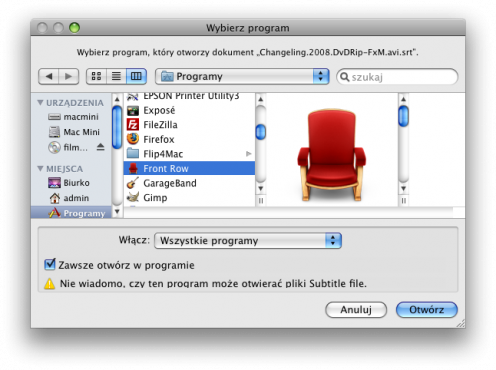The width and height of the screenshot is (496, 370).
Task: Select the Flip4Mac folder
Action: pyautogui.click(x=189, y=154)
